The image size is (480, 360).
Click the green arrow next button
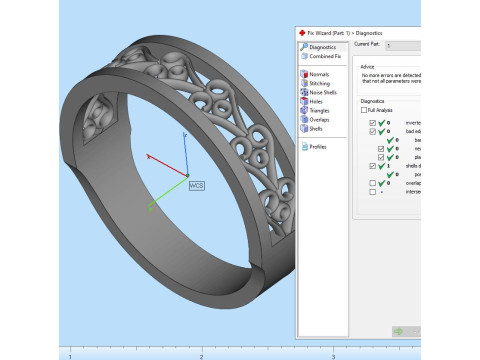point(398,331)
